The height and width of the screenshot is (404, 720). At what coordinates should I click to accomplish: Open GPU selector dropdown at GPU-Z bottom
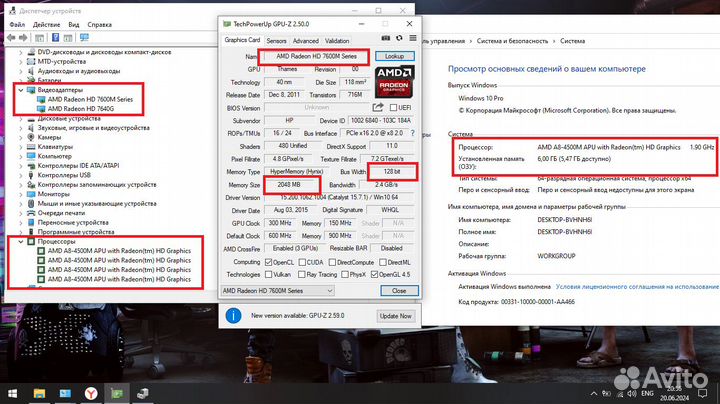pyautogui.click(x=278, y=291)
